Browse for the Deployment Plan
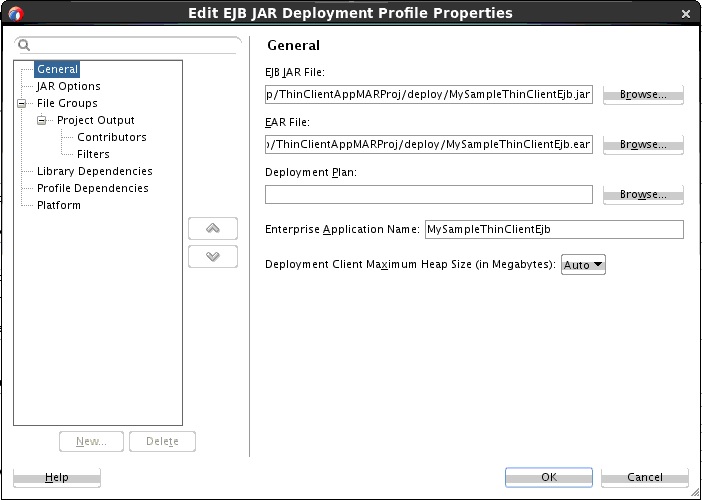This screenshot has height=500, width=702. pos(643,195)
